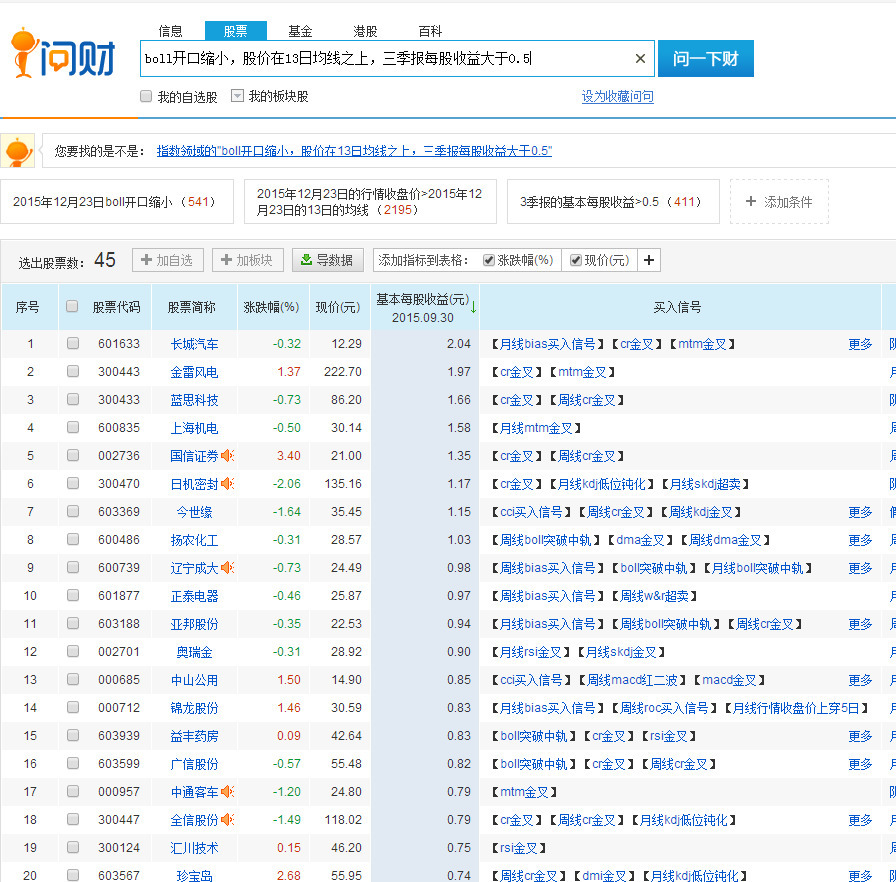Switch to the 基金 tab
Screen dimensions: 896x882
coord(300,31)
